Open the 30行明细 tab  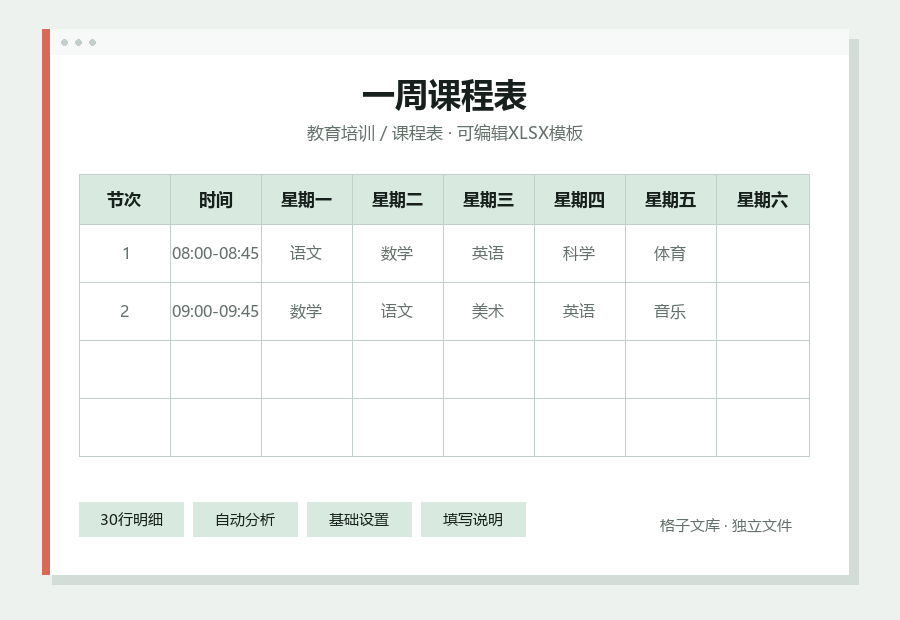tap(131, 520)
